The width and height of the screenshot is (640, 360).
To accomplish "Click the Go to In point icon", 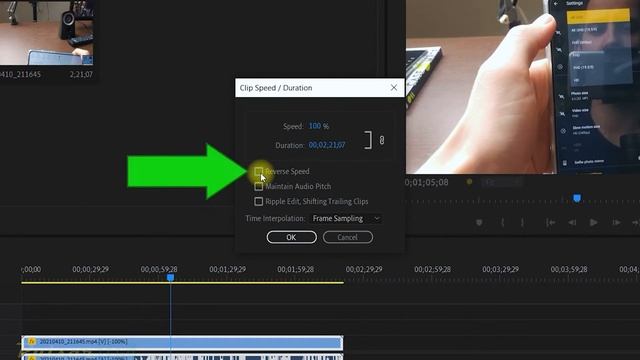I will [551, 222].
